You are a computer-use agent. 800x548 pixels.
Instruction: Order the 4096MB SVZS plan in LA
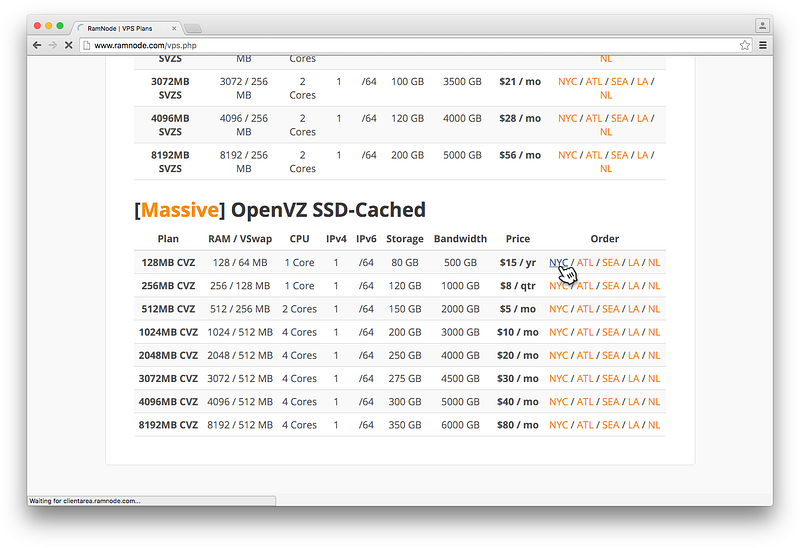click(x=642, y=118)
